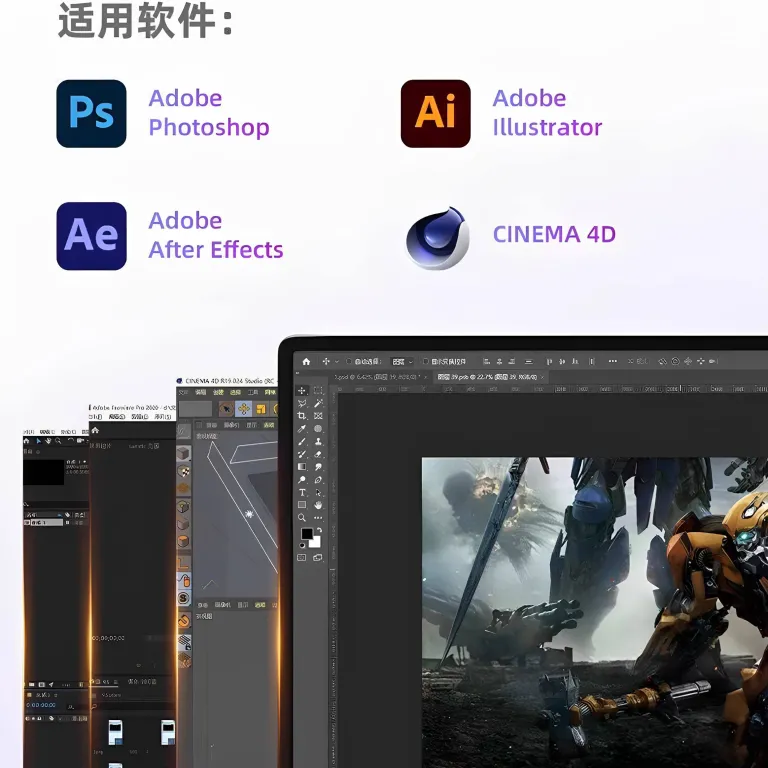Click Cinema 4D yellow Move tool icon

pos(243,408)
